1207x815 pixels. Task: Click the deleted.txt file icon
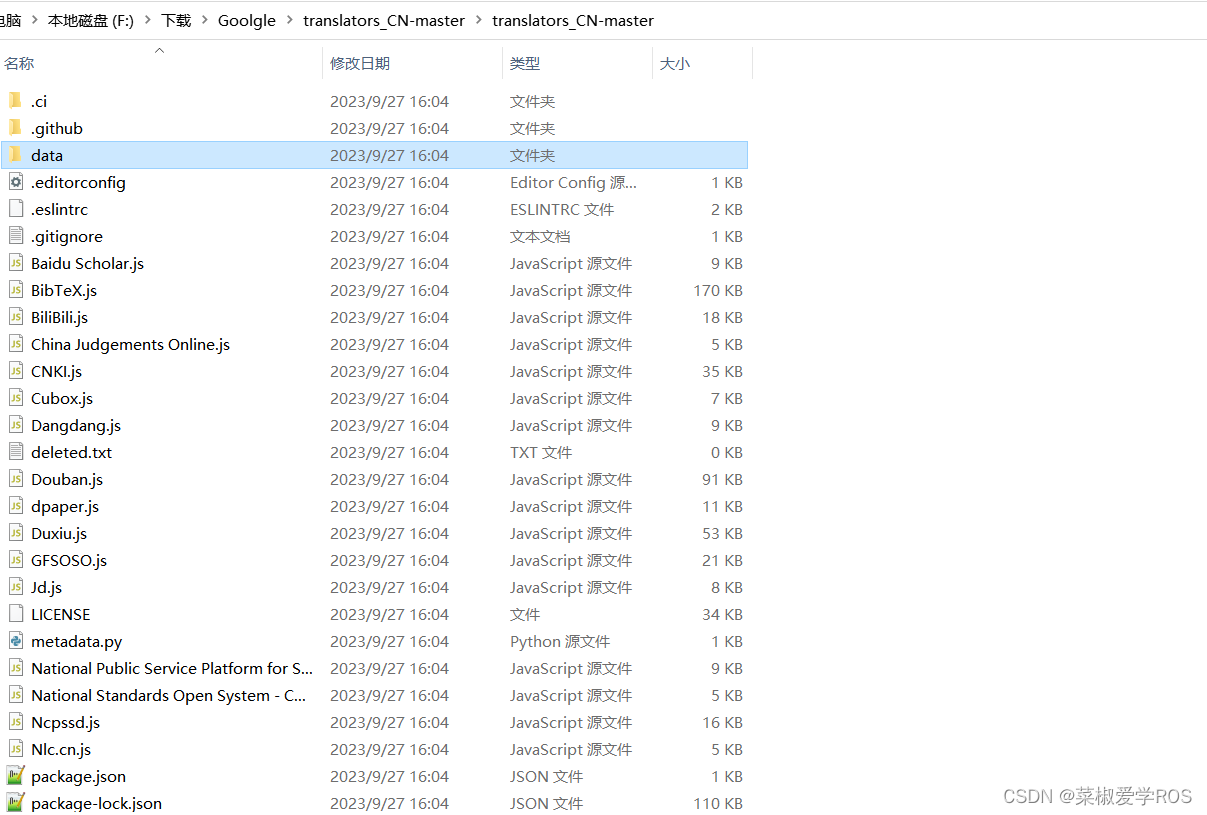pos(15,452)
